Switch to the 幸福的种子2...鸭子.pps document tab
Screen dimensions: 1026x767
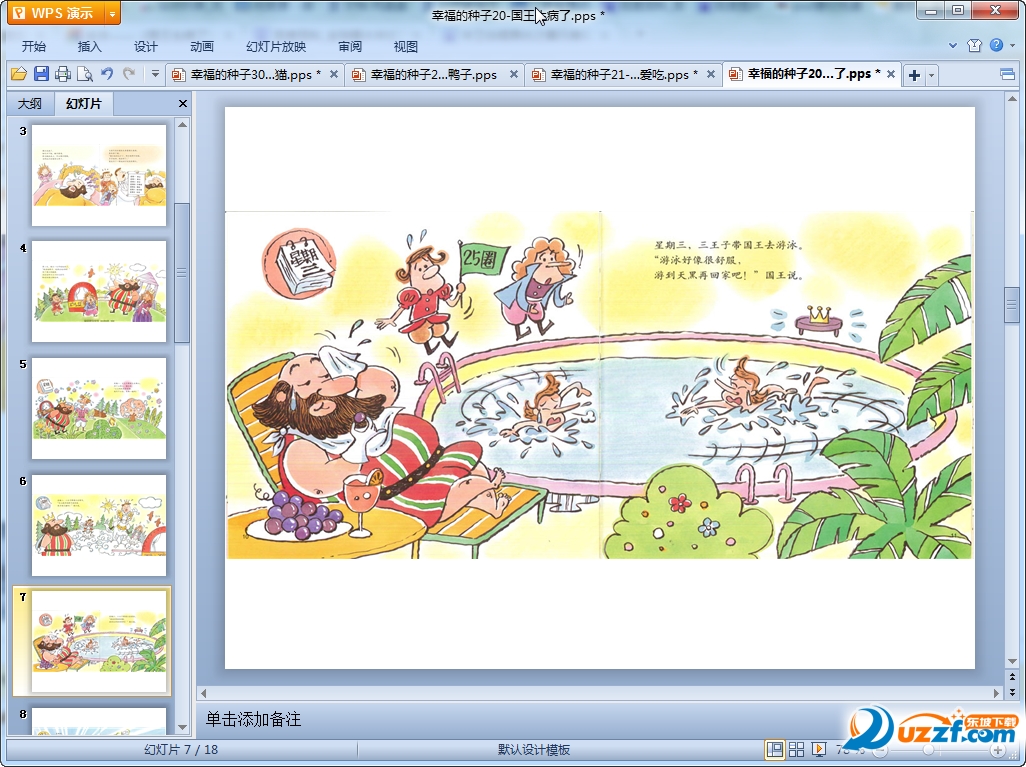click(x=433, y=75)
